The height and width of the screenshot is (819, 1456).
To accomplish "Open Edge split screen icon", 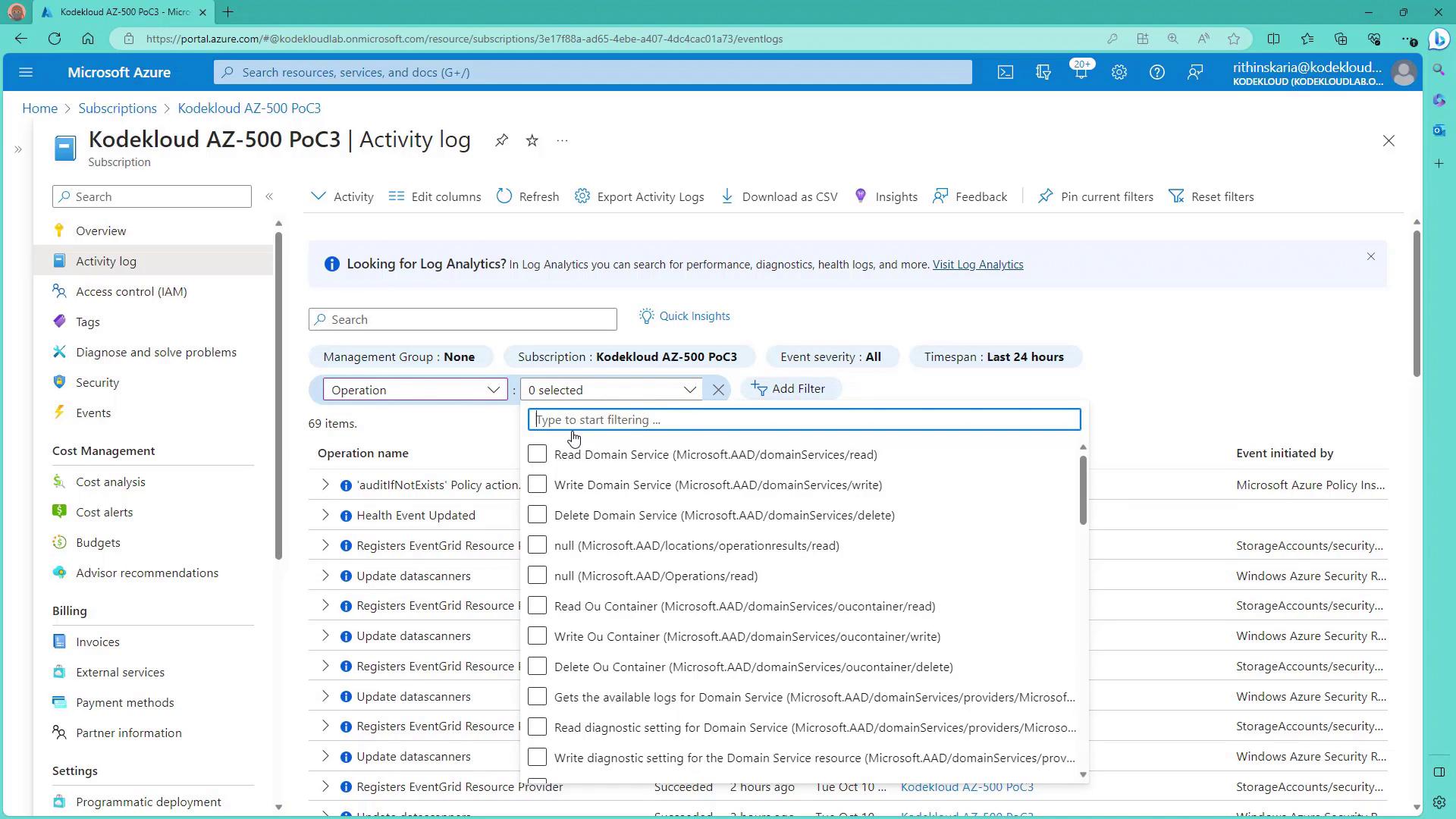I will click(1273, 39).
